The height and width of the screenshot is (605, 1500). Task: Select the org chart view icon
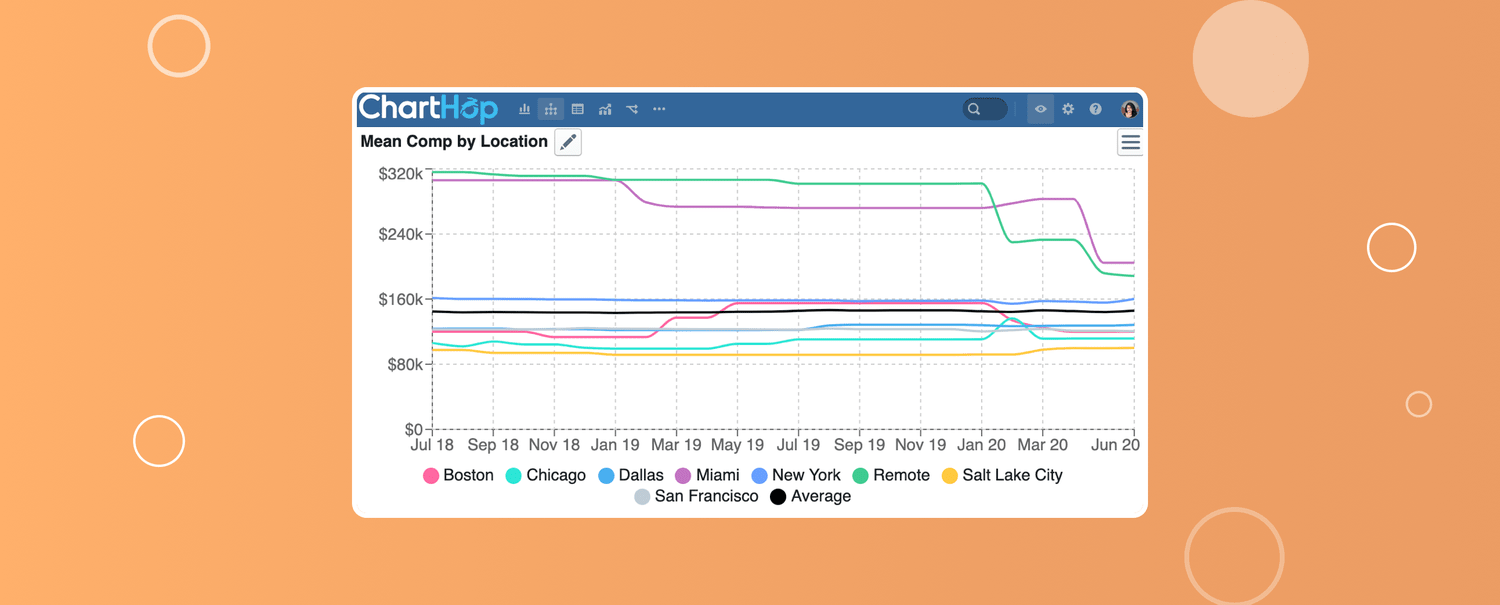551,109
